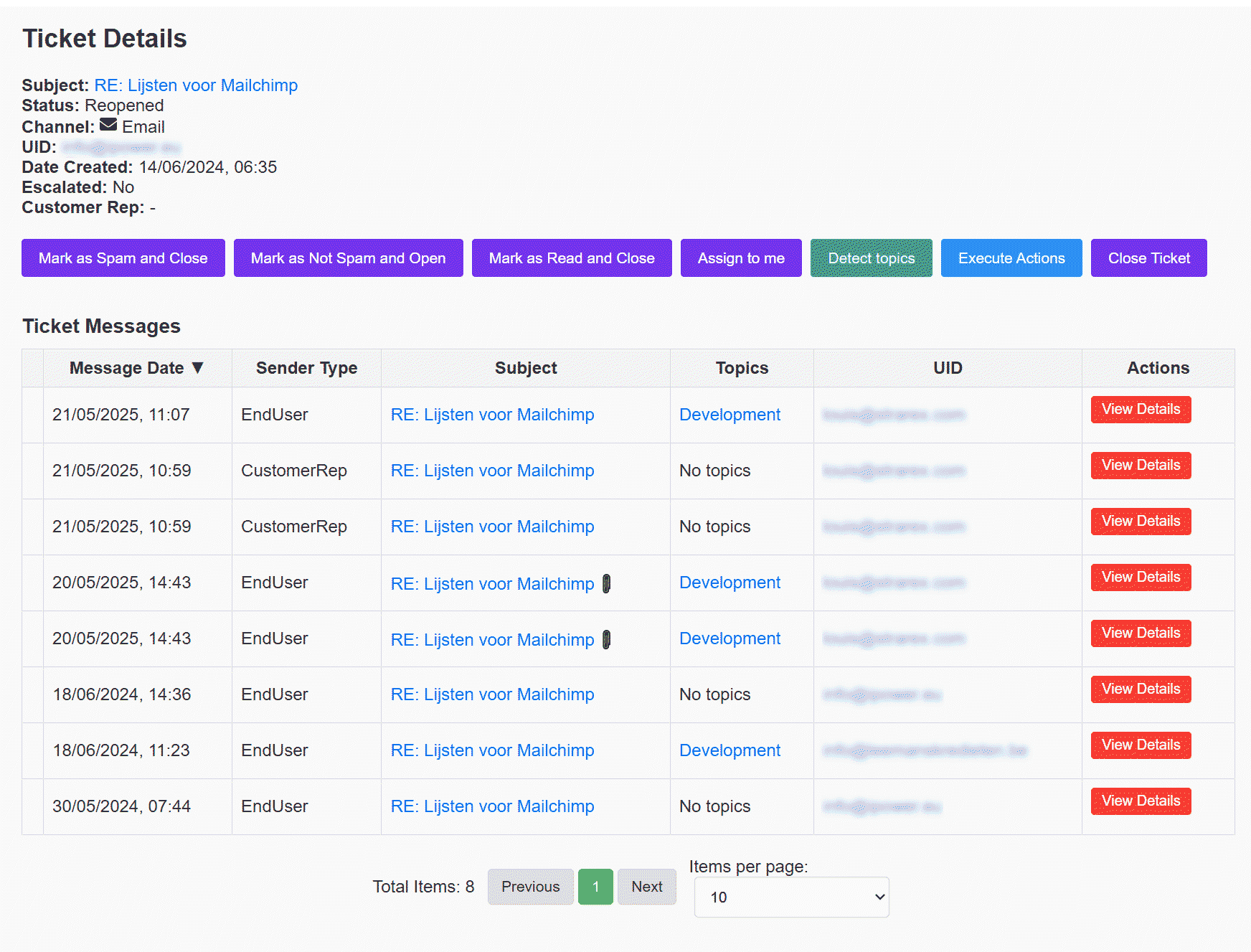Open ticket subject link RE: Lijsten voor Mailchimp

pos(196,85)
